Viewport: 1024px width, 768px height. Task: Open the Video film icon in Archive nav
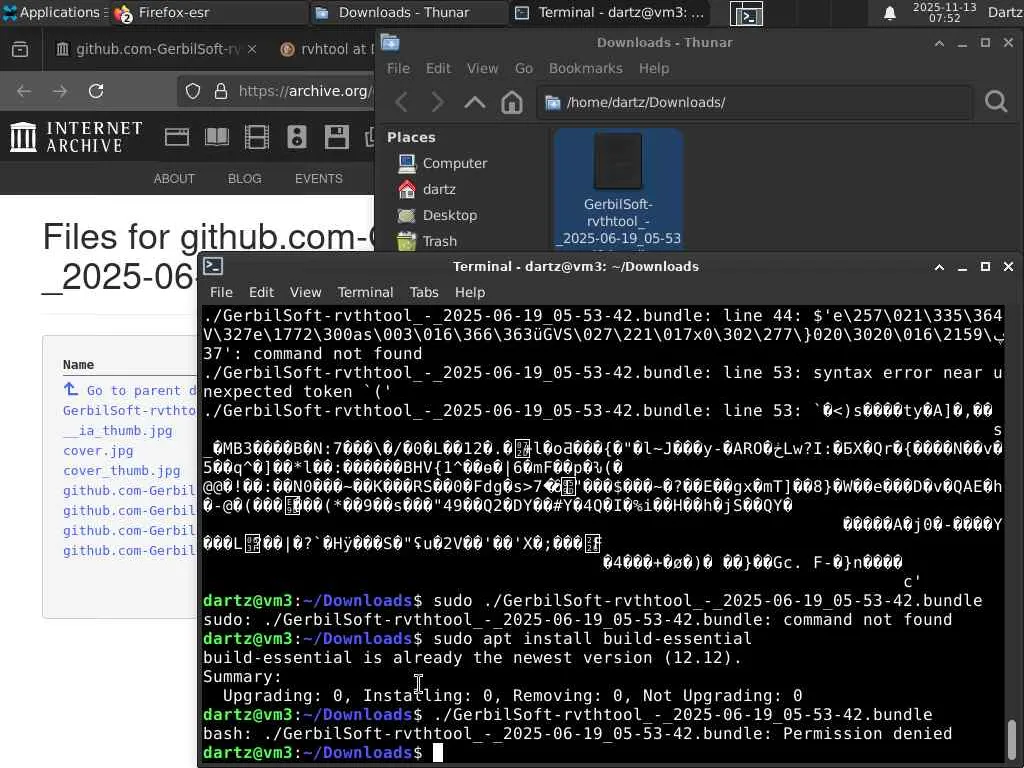point(257,137)
